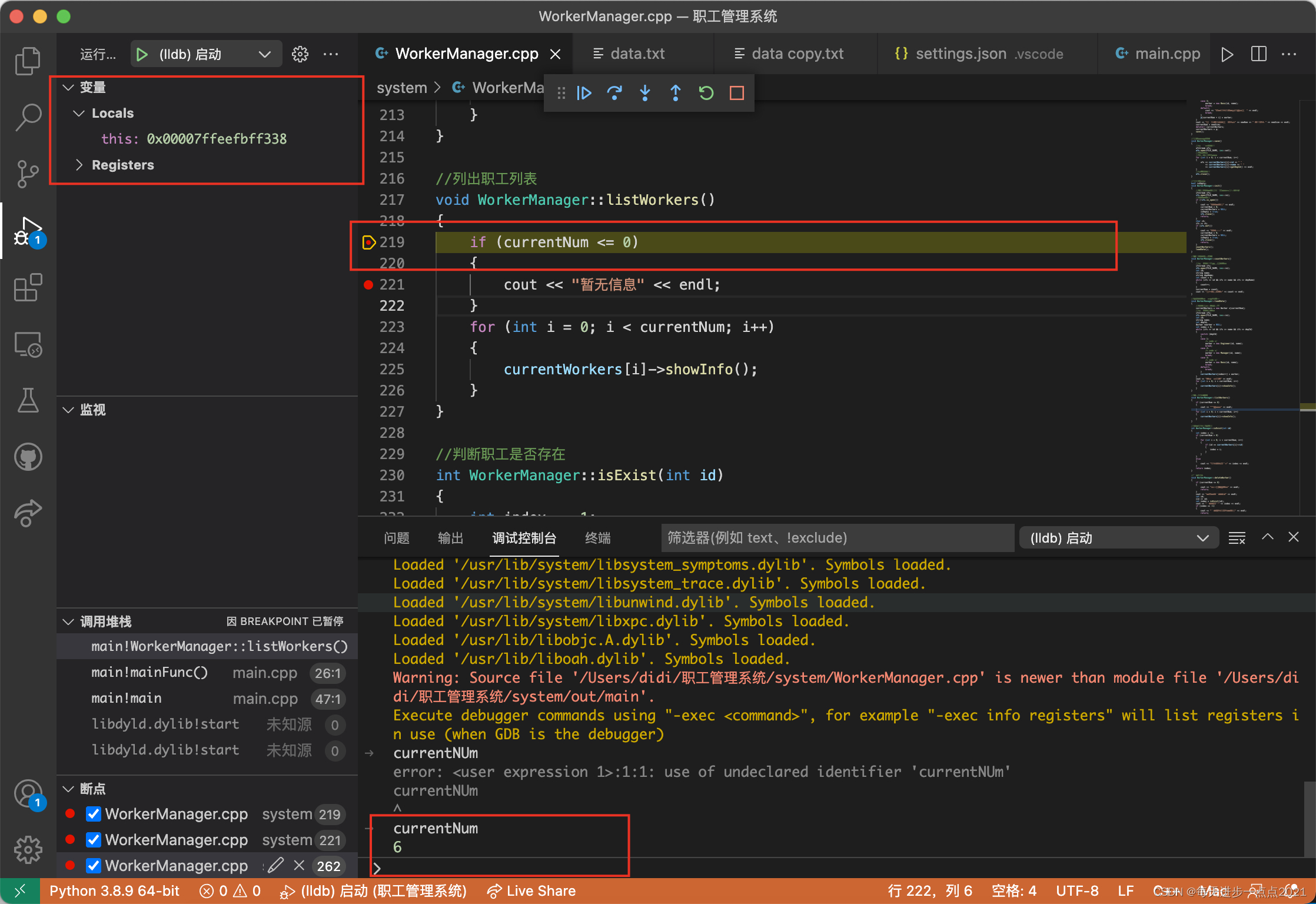
Task: Click the Step Into debug icon
Action: point(645,93)
